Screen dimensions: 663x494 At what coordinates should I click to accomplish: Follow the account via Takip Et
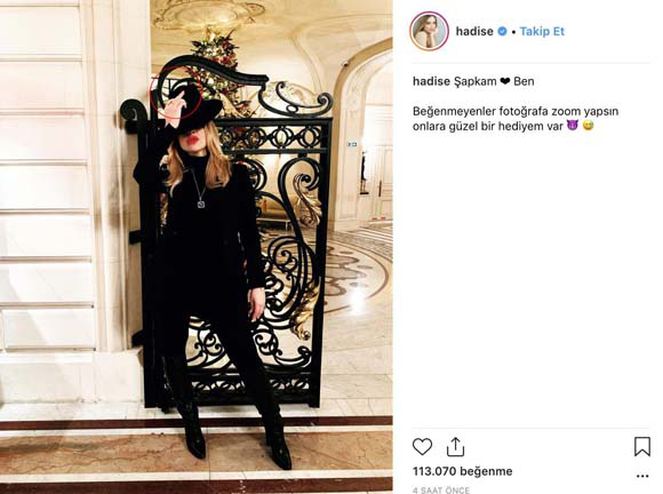[x=542, y=31]
